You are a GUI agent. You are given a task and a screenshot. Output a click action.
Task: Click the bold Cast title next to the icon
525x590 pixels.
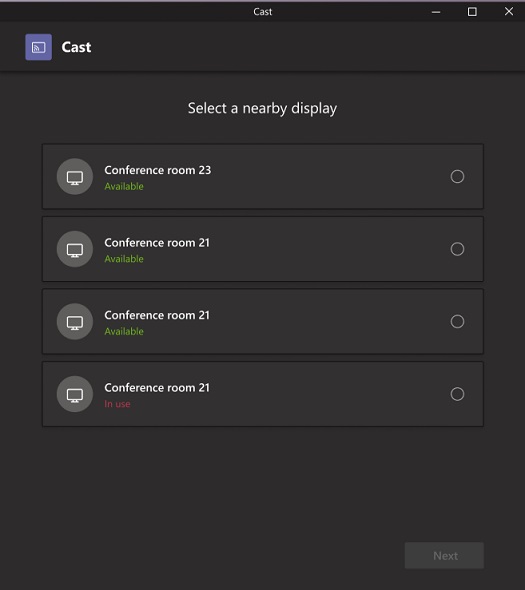tap(76, 47)
